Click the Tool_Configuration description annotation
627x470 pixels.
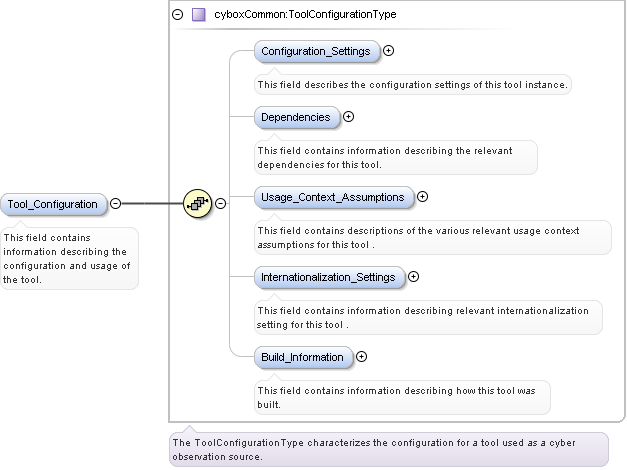click(68, 259)
